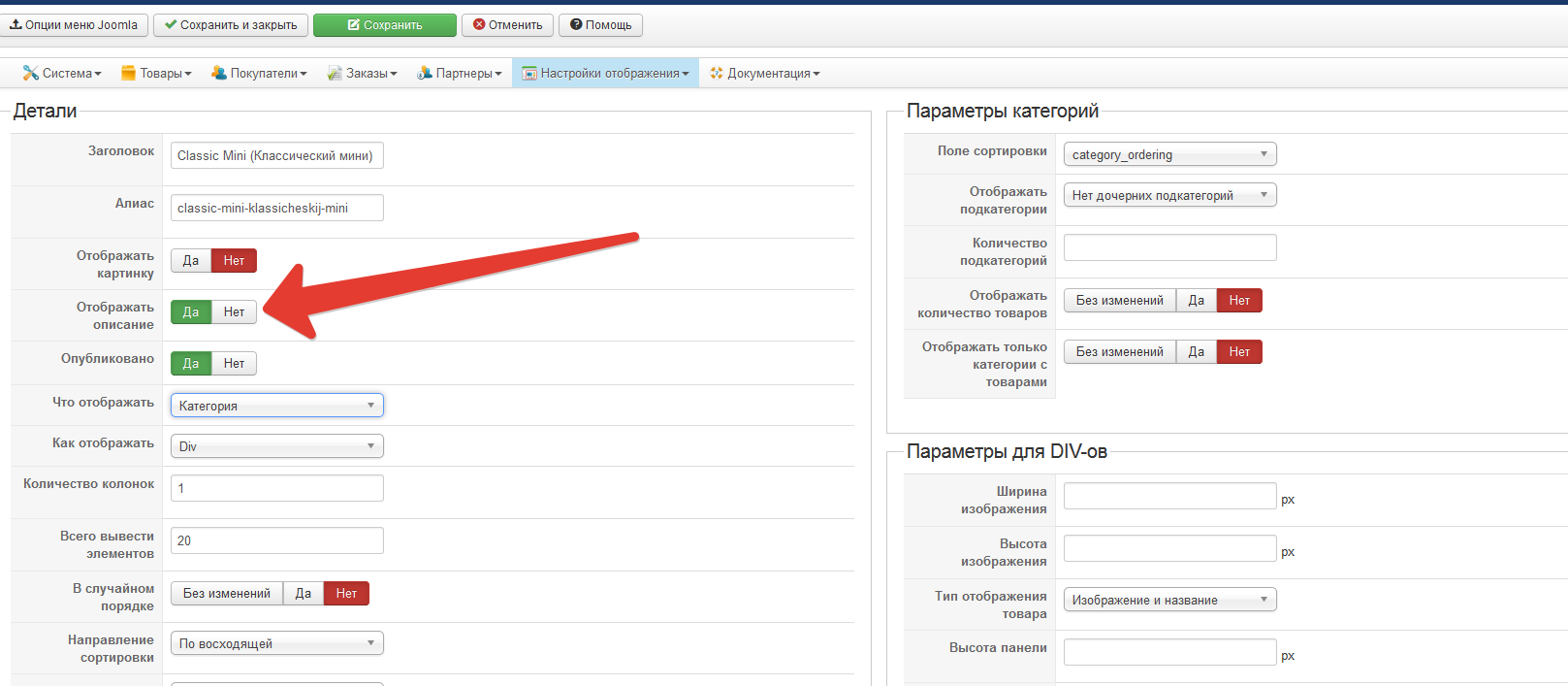Set Отображать количество товаров to Нет
Screen dimensions: 1568x686
tap(1239, 300)
